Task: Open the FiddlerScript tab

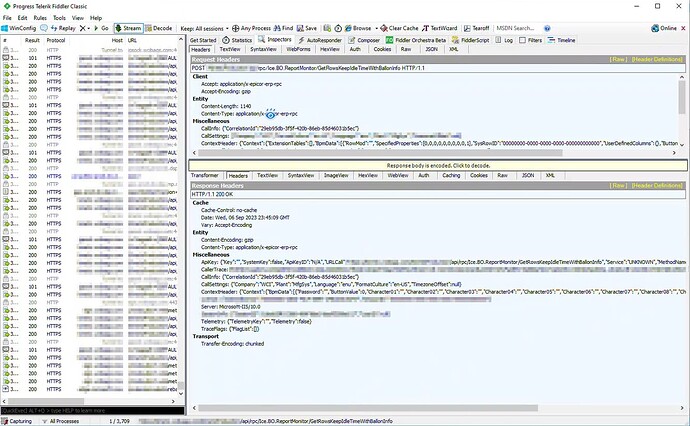Action: coord(470,40)
